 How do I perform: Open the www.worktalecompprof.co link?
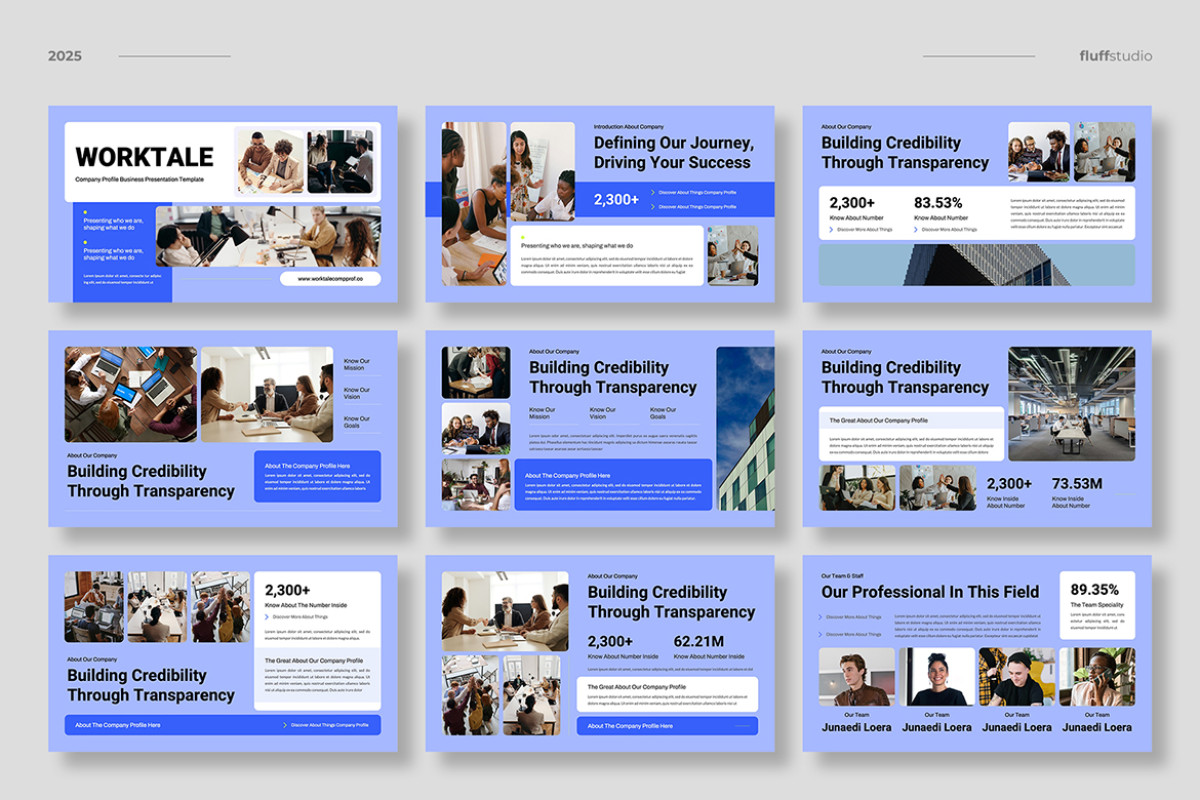(x=330, y=278)
